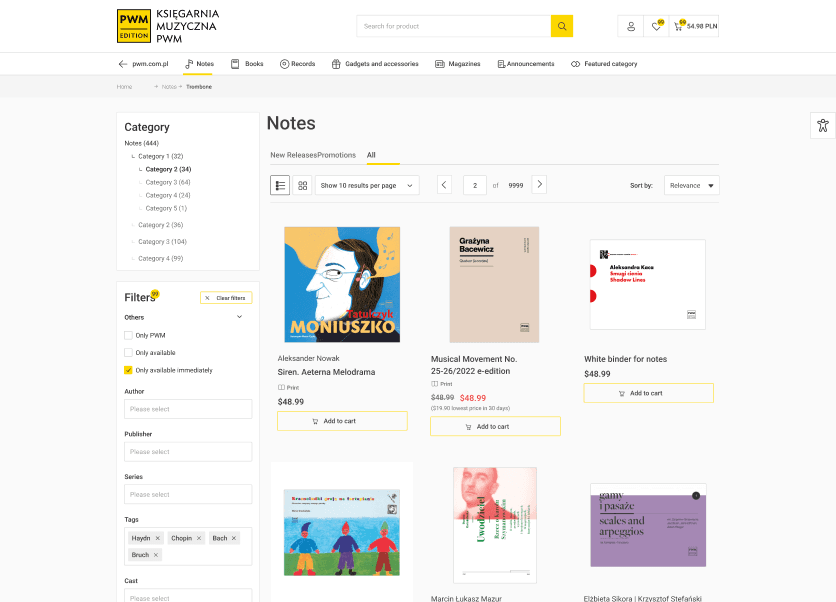Viewport: 836px width, 602px height.
Task: Open the Sort by Relevance dropdown
Action: pos(692,186)
